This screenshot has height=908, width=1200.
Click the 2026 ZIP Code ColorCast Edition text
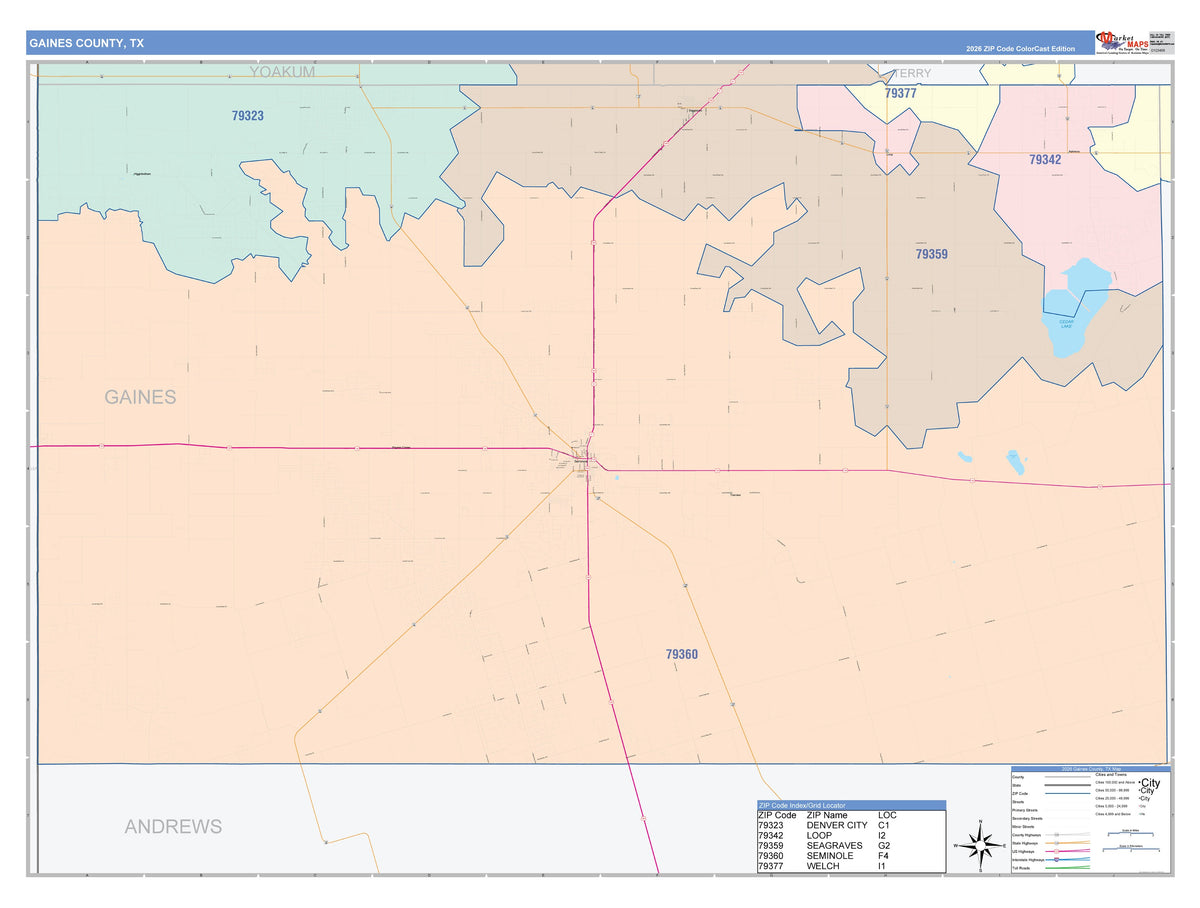click(x=1020, y=48)
